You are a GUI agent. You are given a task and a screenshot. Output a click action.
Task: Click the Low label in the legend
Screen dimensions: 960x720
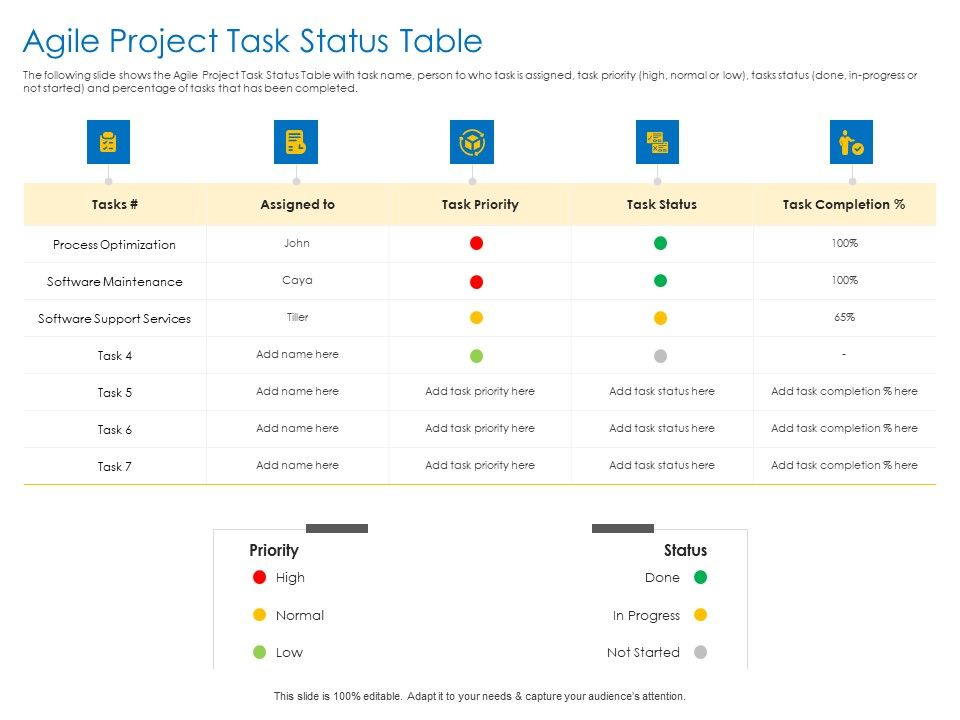click(290, 653)
